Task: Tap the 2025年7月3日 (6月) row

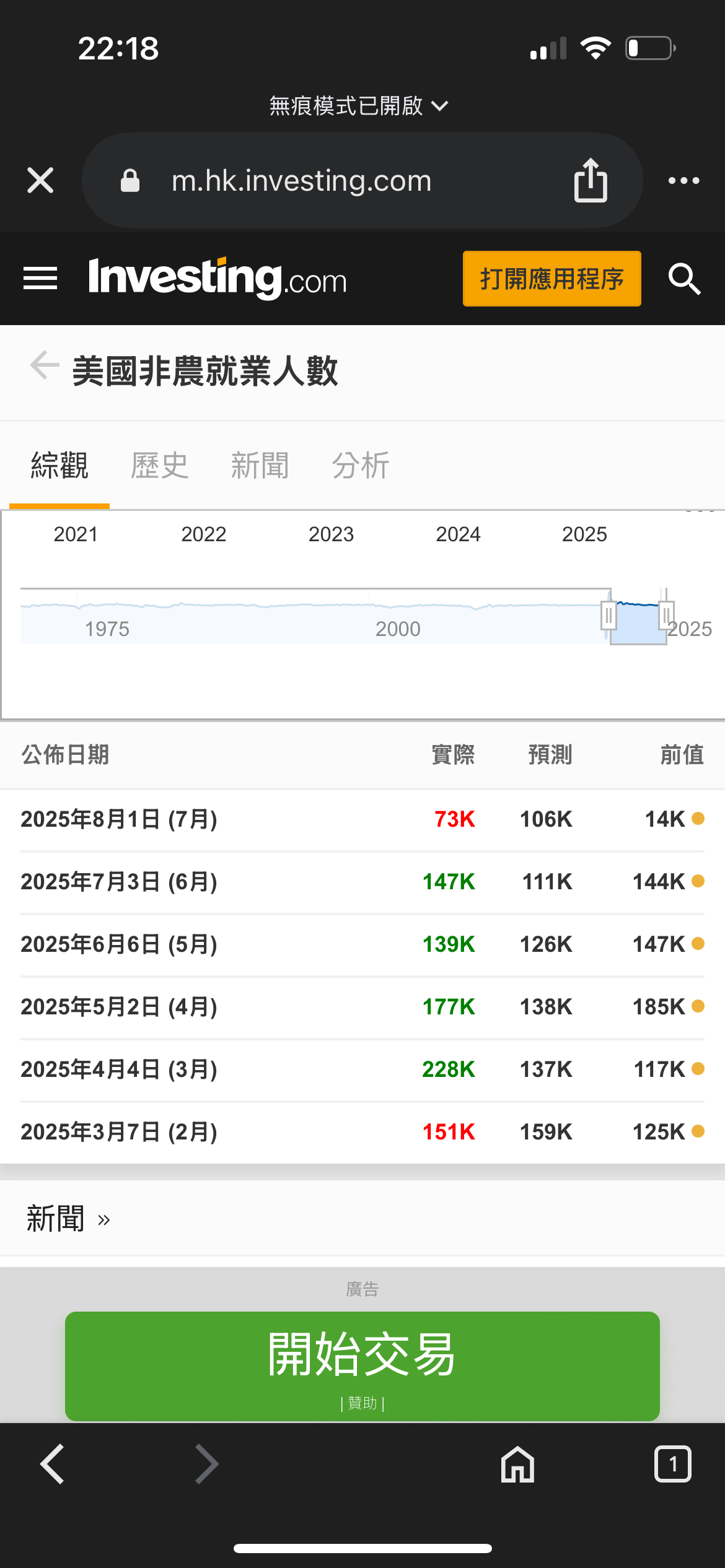Action: point(362,882)
